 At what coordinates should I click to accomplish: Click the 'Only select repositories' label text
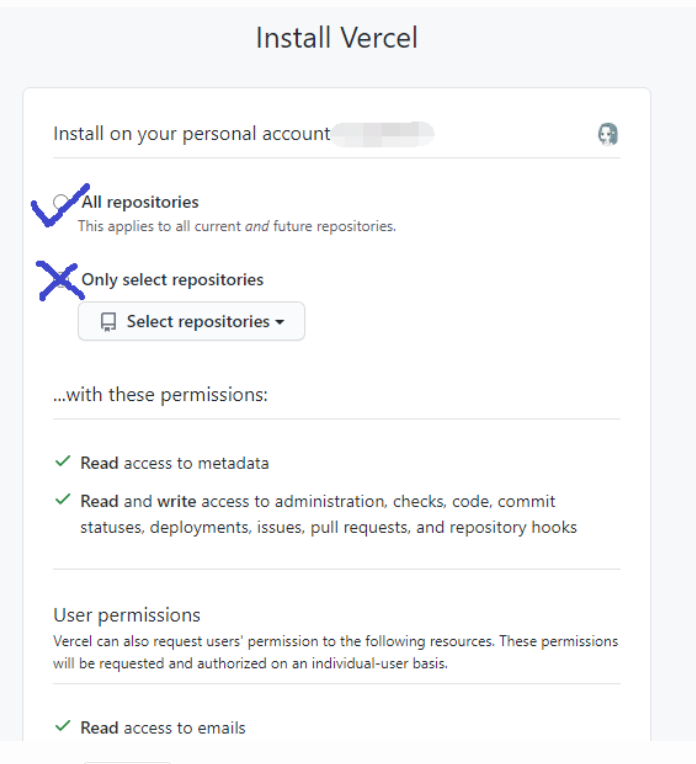[x=172, y=280]
